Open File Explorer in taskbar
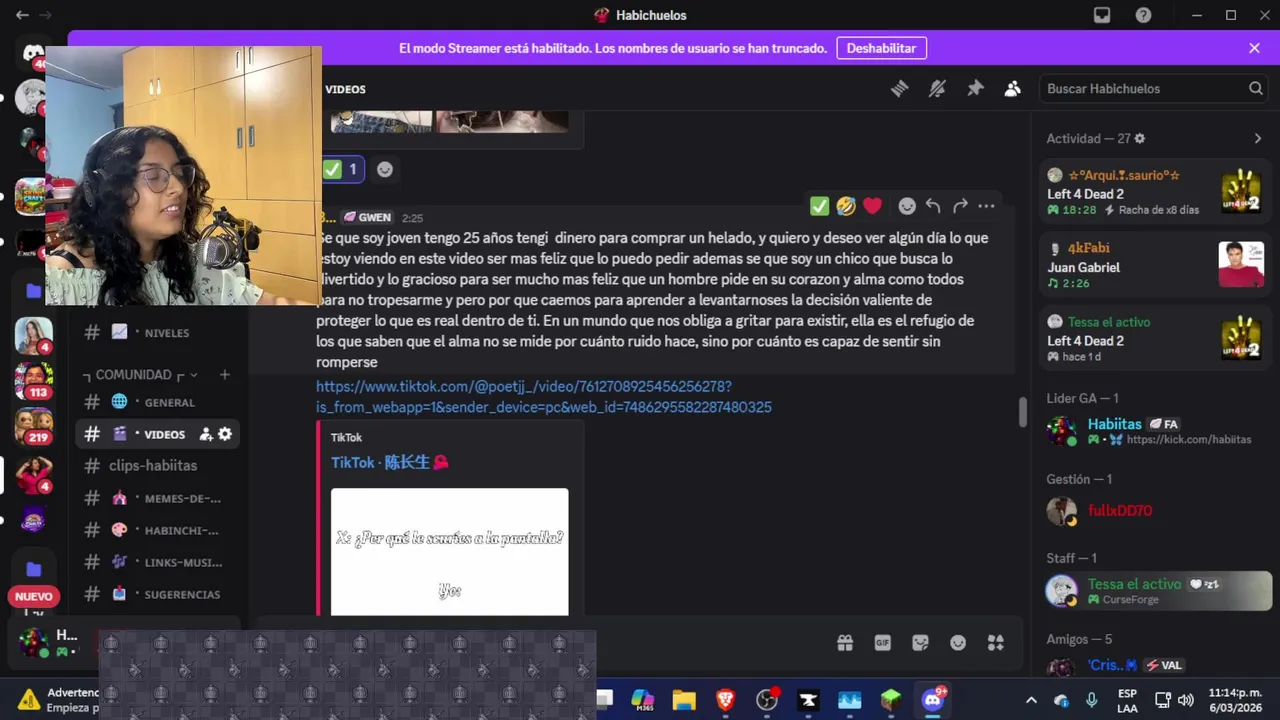Viewport: 1280px width, 720px height. pyautogui.click(x=684, y=700)
